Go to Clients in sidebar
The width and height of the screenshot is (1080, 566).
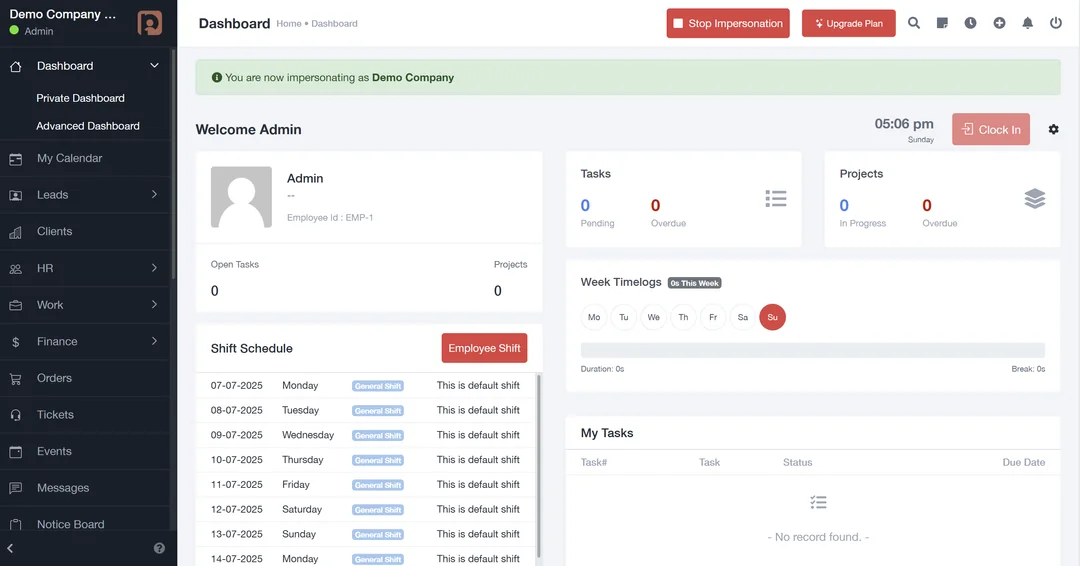[54, 231]
